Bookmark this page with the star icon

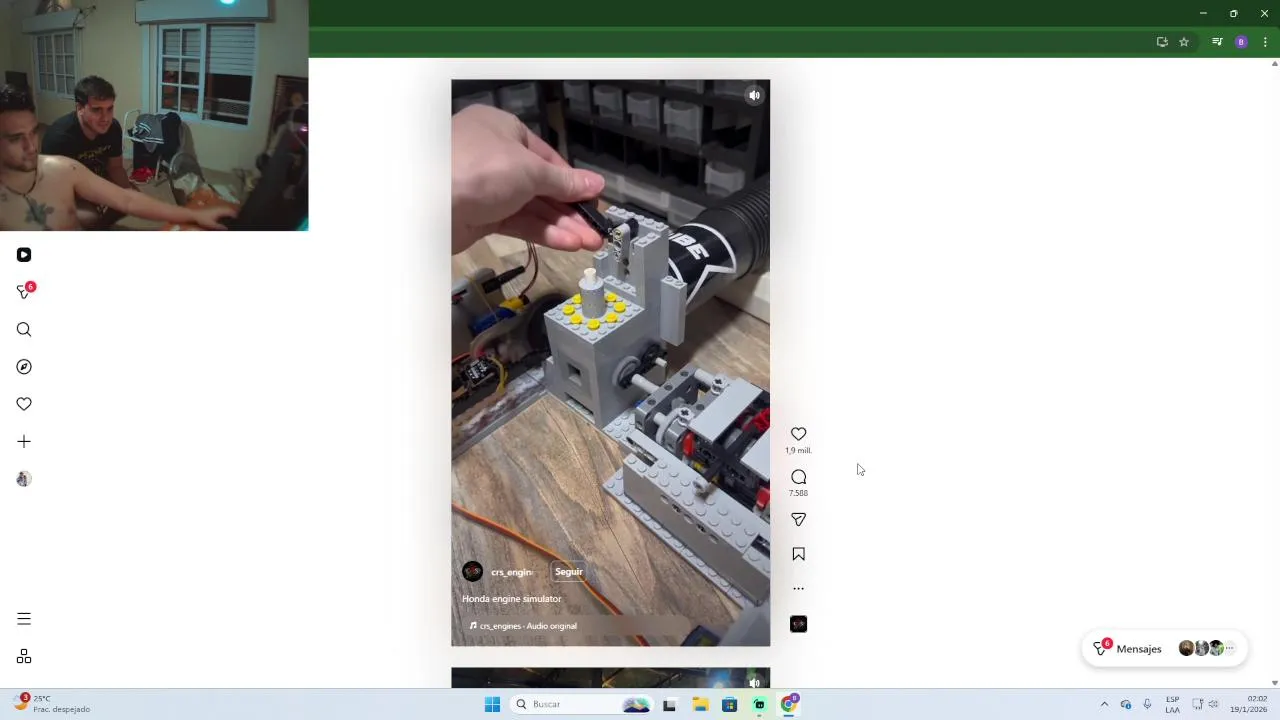(1184, 42)
